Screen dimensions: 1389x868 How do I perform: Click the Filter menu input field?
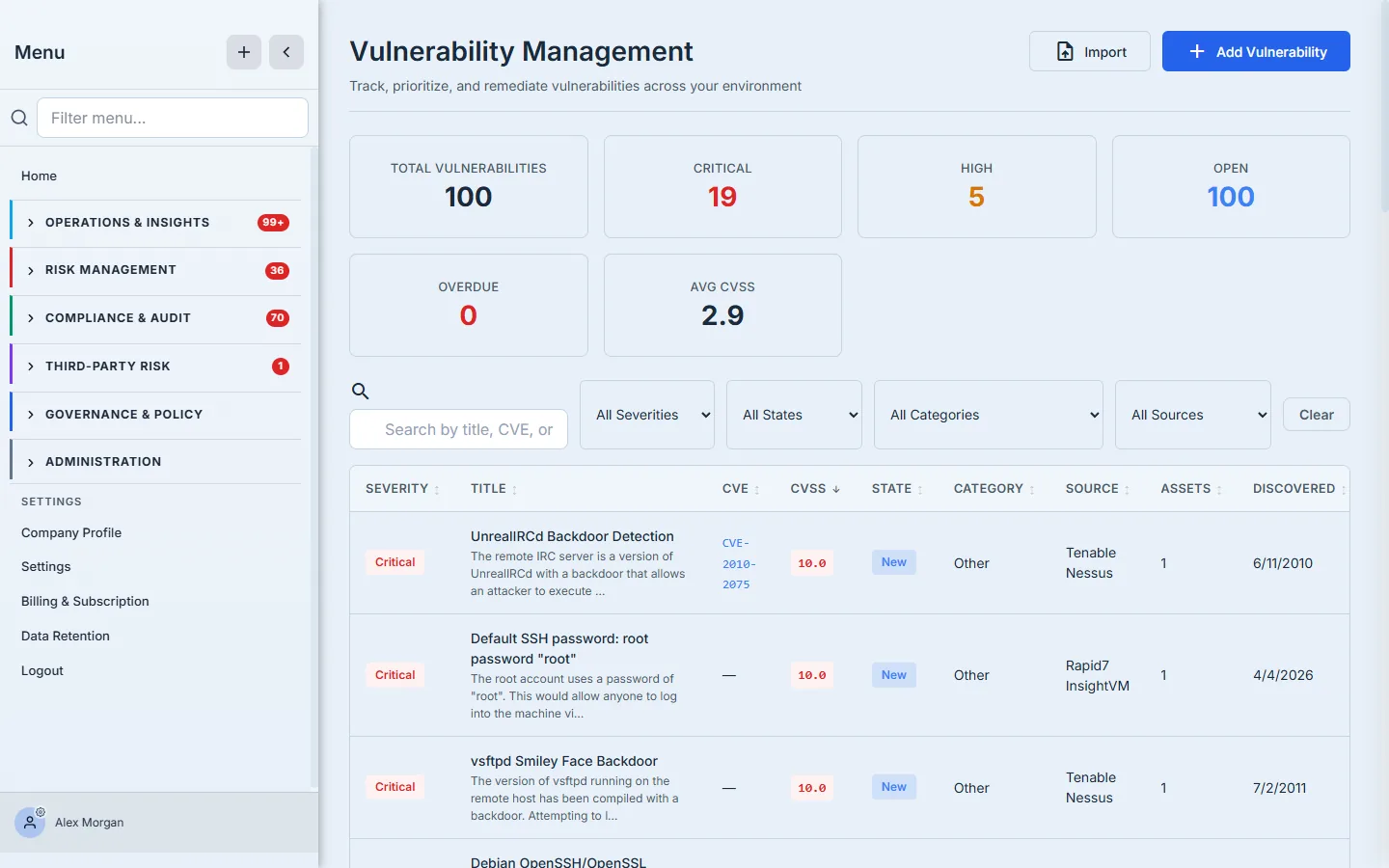point(173,118)
